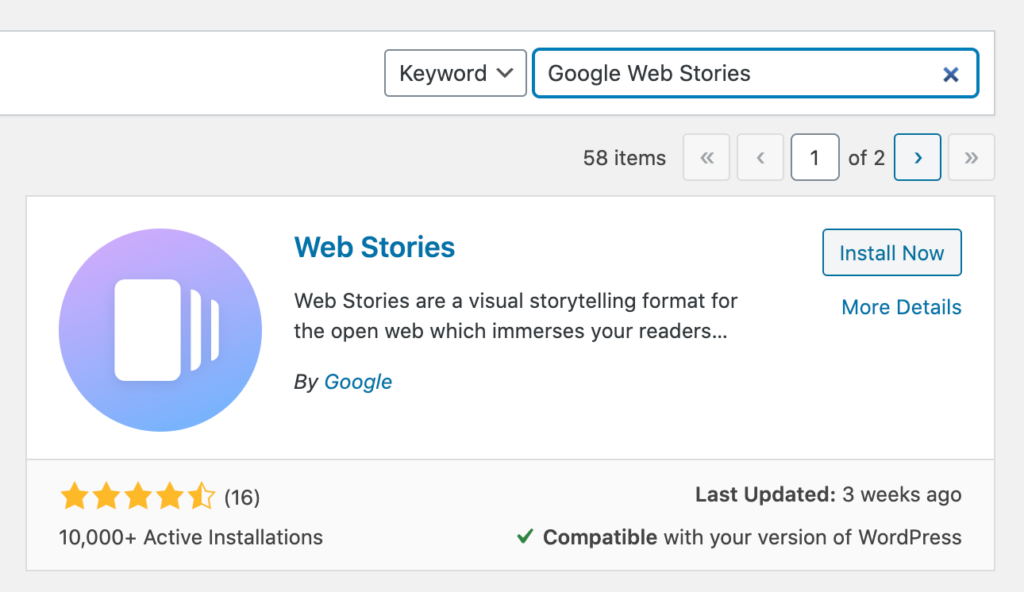This screenshot has height=592, width=1024.
Task: Click the previous page arrow
Action: pos(760,157)
